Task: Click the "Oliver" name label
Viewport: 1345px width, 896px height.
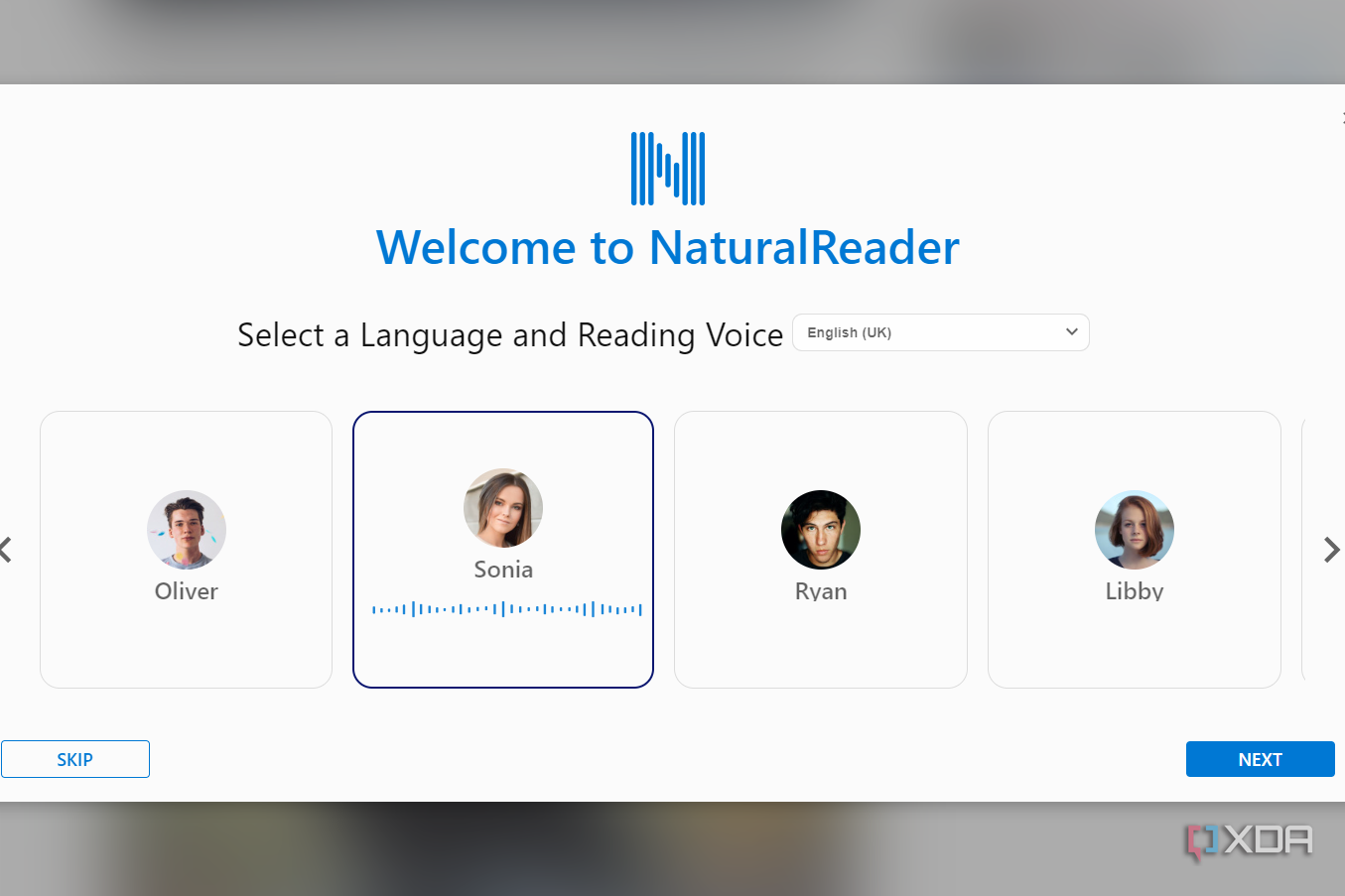Action: (x=187, y=591)
